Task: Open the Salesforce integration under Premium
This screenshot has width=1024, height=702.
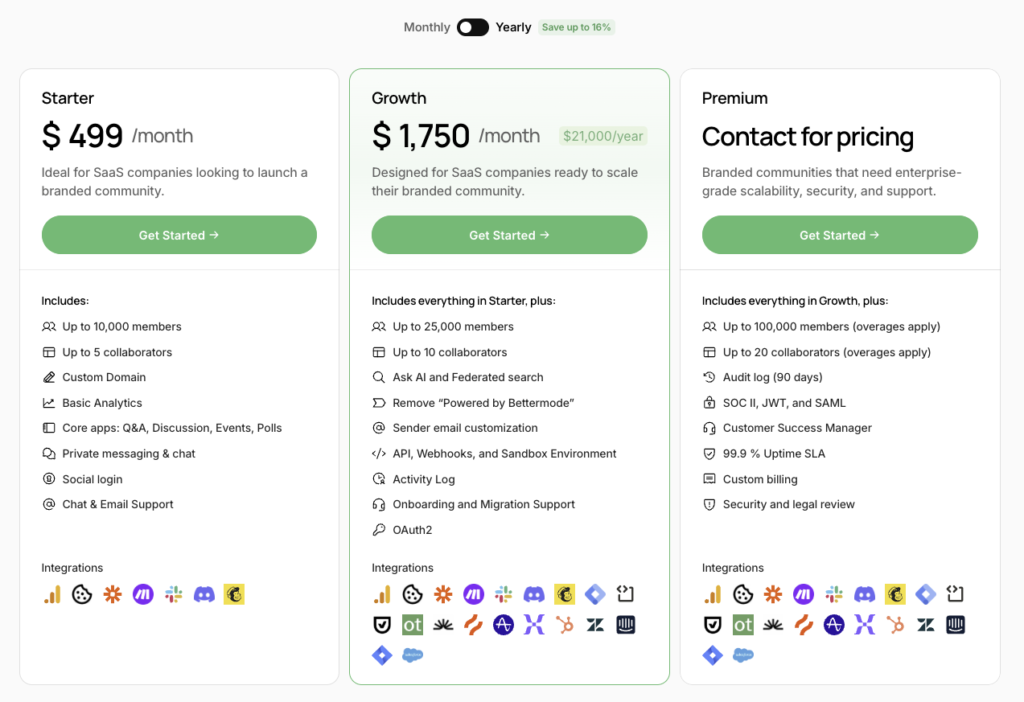Action: (x=743, y=655)
